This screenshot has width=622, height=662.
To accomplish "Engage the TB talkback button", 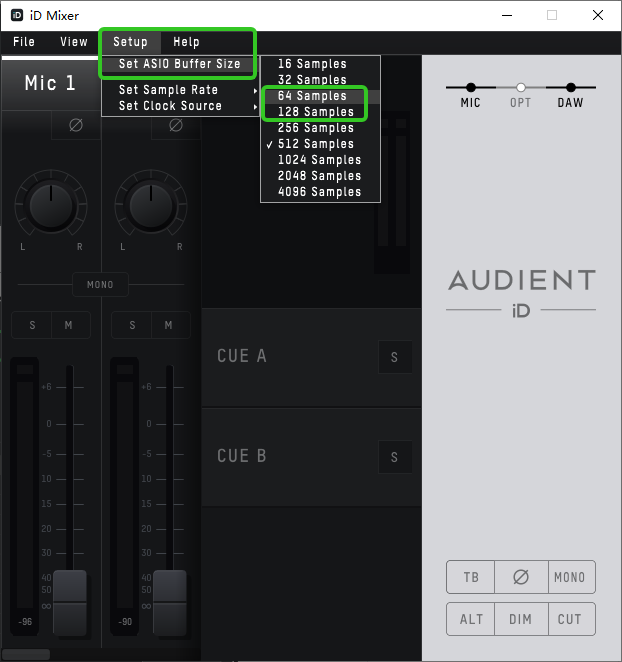I will [x=471, y=577].
